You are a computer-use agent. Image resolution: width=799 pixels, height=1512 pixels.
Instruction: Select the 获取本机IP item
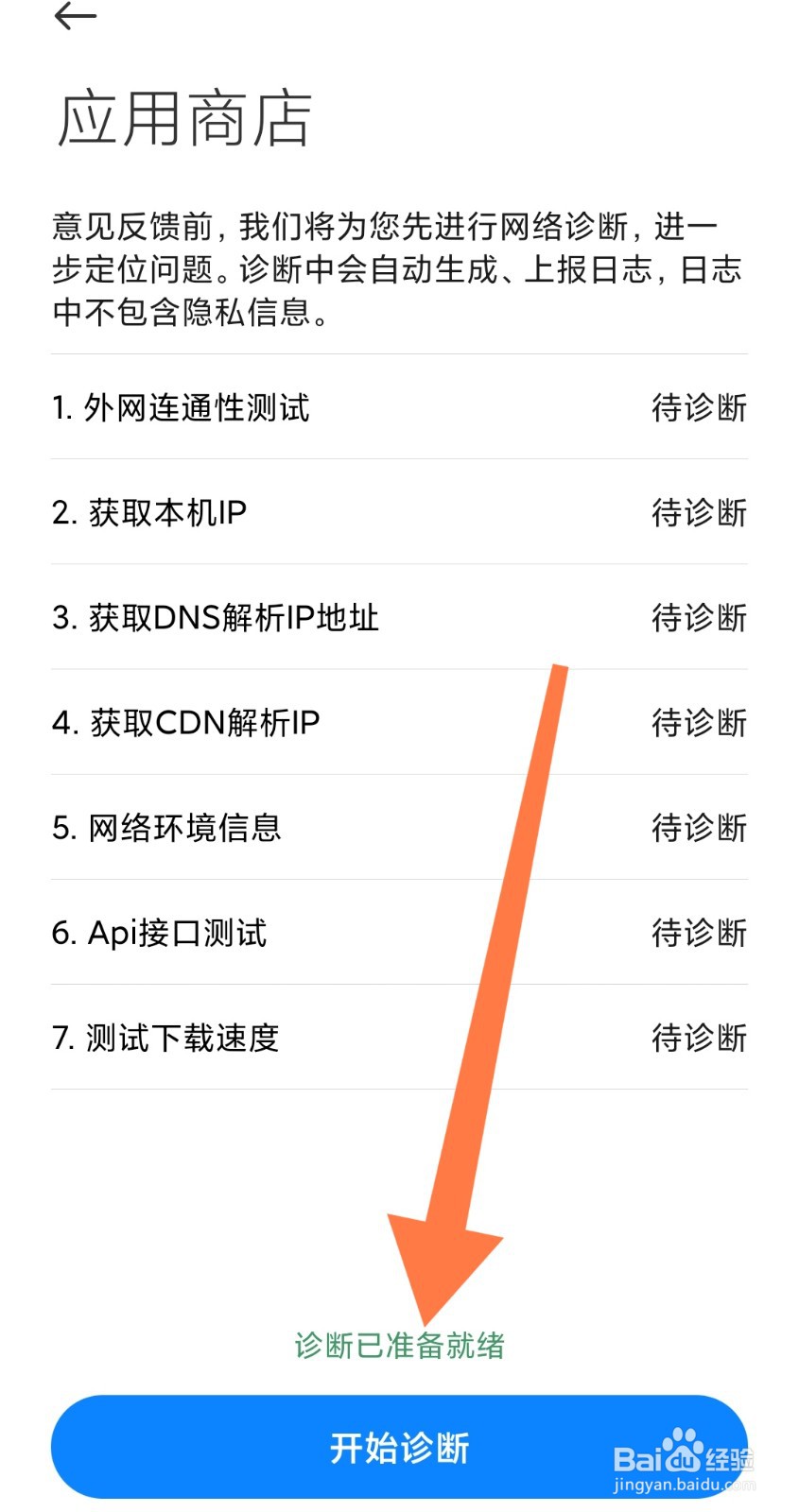click(399, 512)
